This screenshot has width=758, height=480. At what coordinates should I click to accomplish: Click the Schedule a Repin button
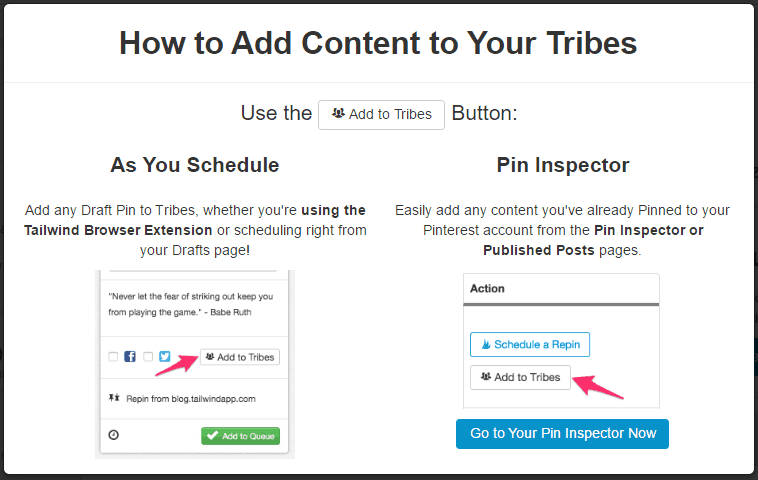(x=530, y=345)
